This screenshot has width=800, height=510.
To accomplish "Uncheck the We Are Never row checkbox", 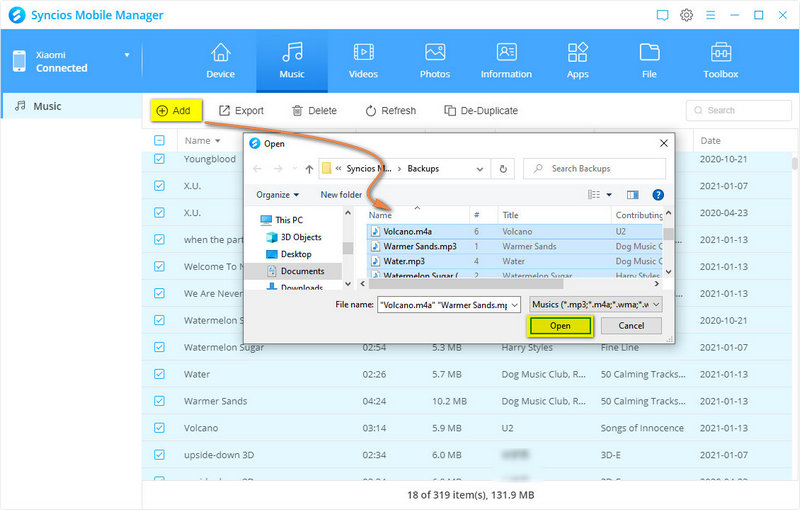I will point(159,293).
